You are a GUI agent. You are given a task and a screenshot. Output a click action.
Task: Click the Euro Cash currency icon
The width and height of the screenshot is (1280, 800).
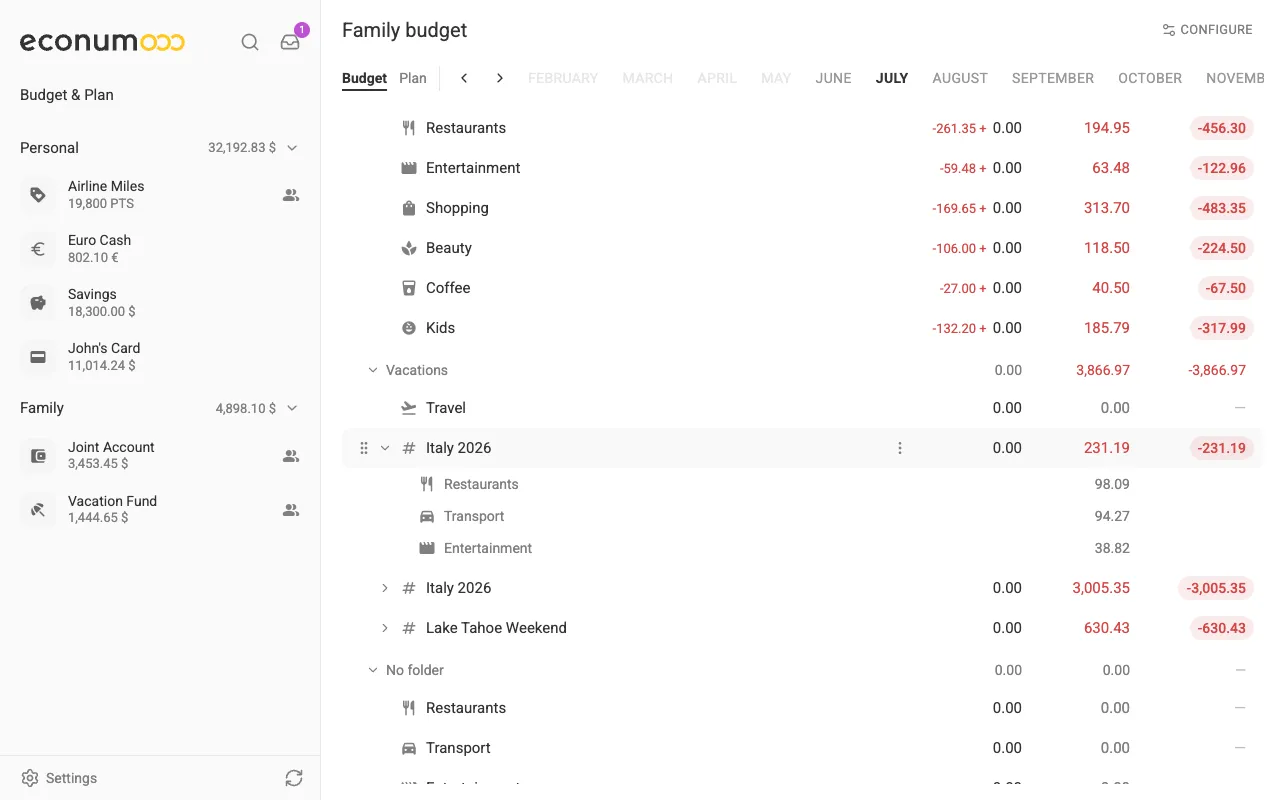pyautogui.click(x=38, y=249)
